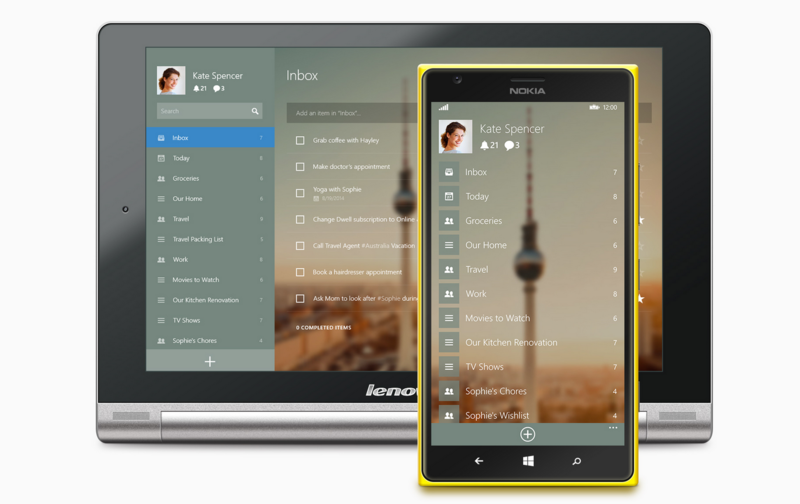Click the due date under Yoga with Sophie
Image resolution: width=800 pixels, height=504 pixels.
coord(329,198)
